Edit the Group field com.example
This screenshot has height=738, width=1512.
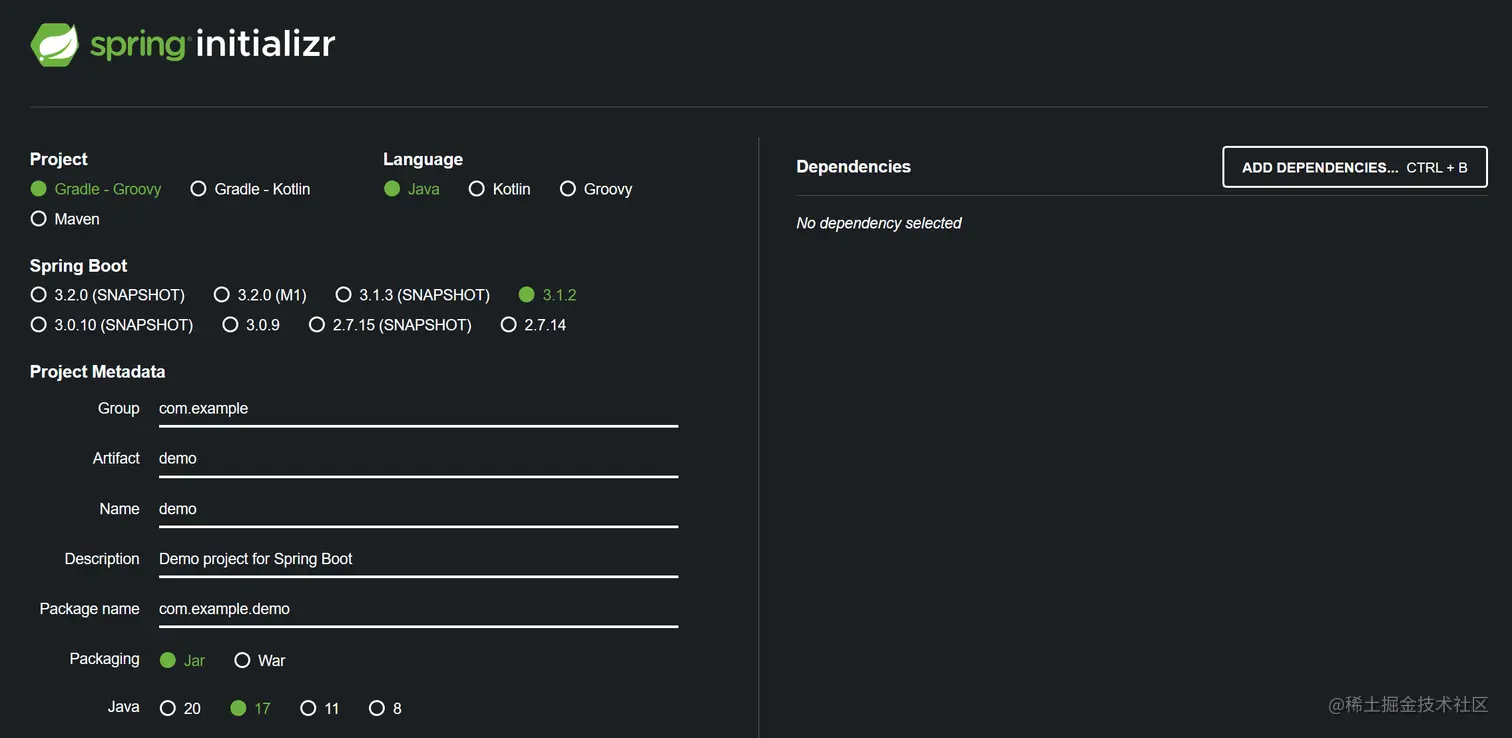(418, 409)
